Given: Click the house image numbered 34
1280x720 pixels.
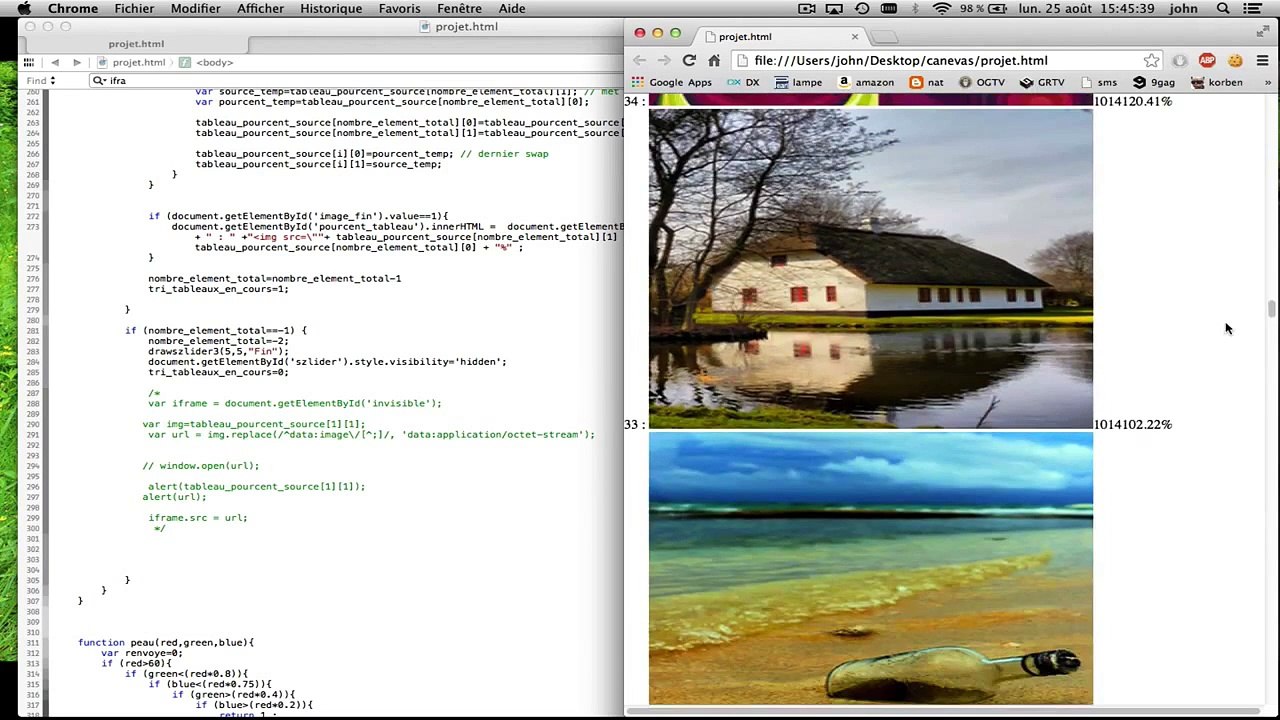Looking at the screenshot, I should [871, 268].
